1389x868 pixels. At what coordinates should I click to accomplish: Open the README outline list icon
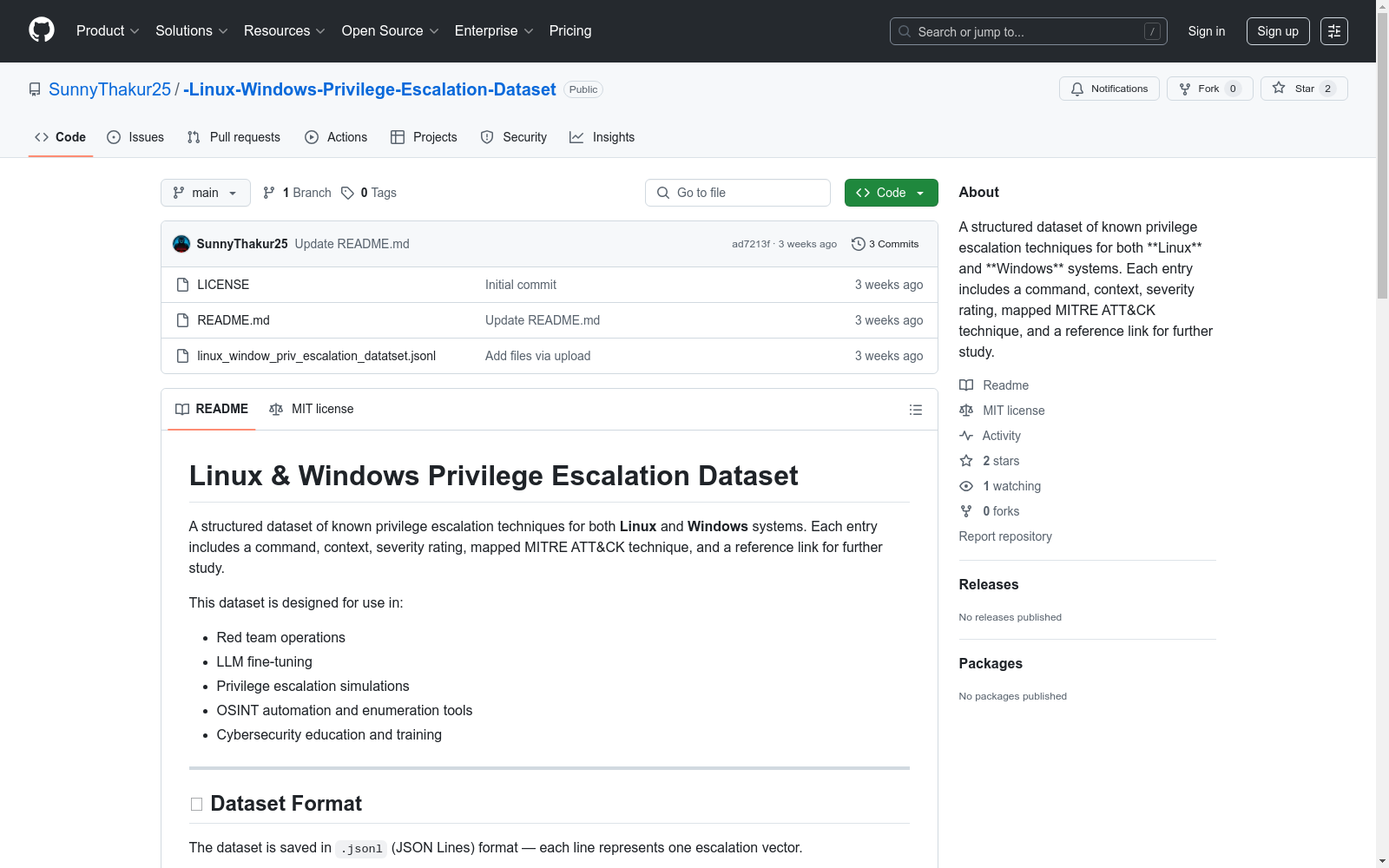click(916, 410)
